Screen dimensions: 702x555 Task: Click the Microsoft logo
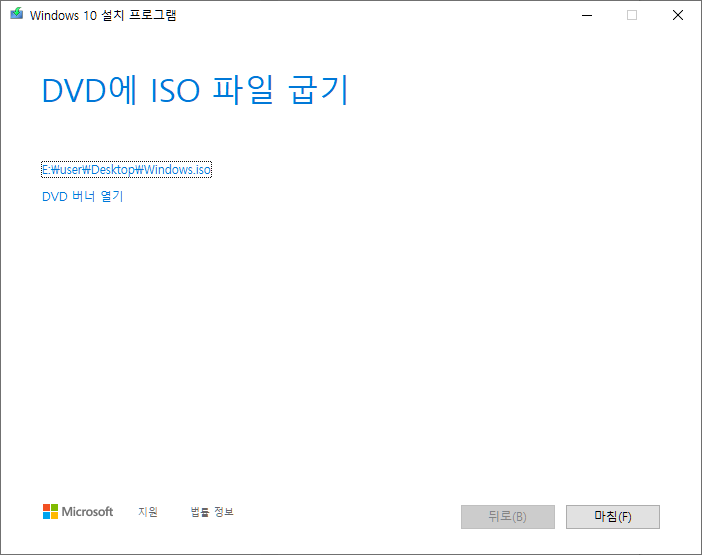(78, 511)
